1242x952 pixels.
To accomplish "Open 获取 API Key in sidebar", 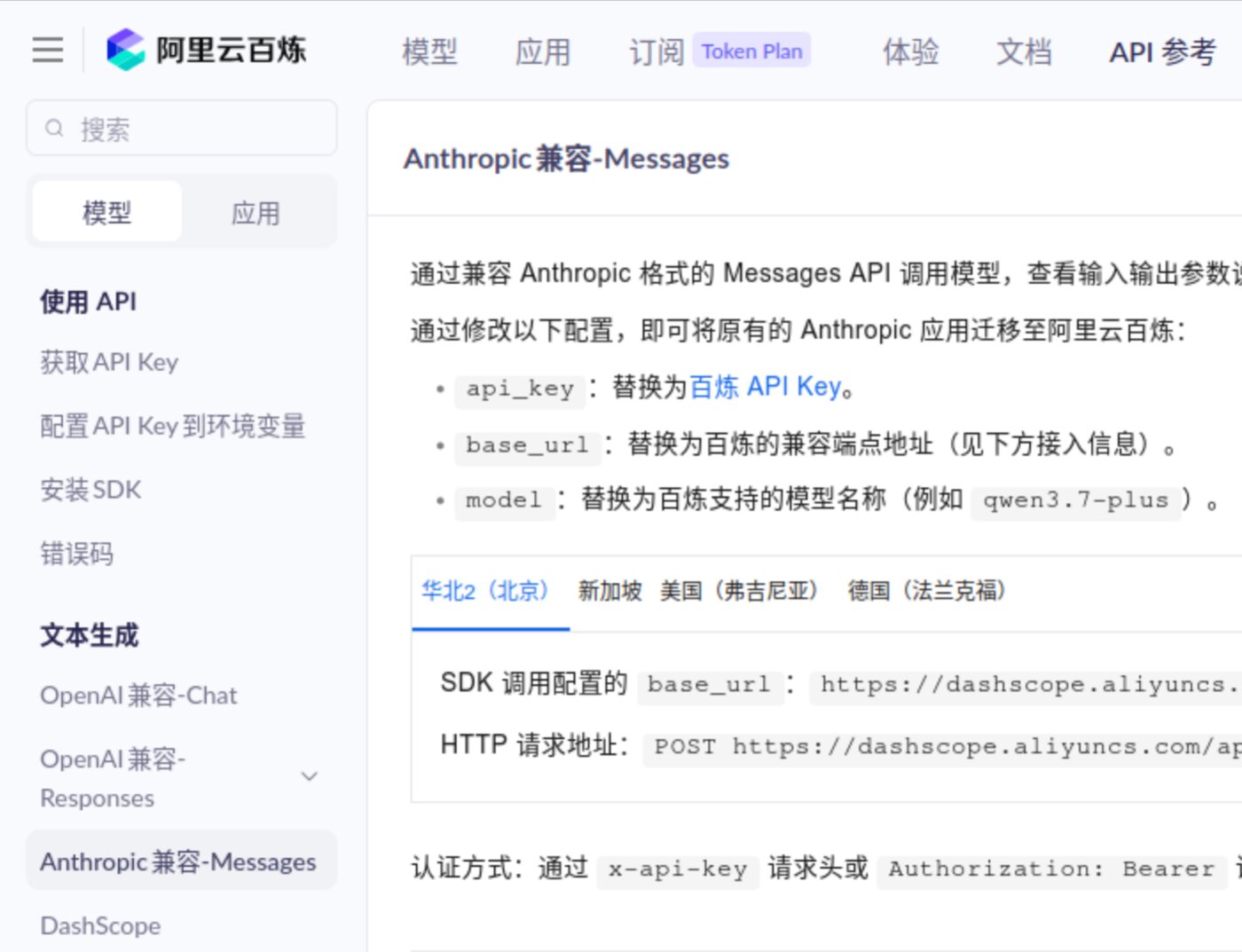I will pos(109,362).
